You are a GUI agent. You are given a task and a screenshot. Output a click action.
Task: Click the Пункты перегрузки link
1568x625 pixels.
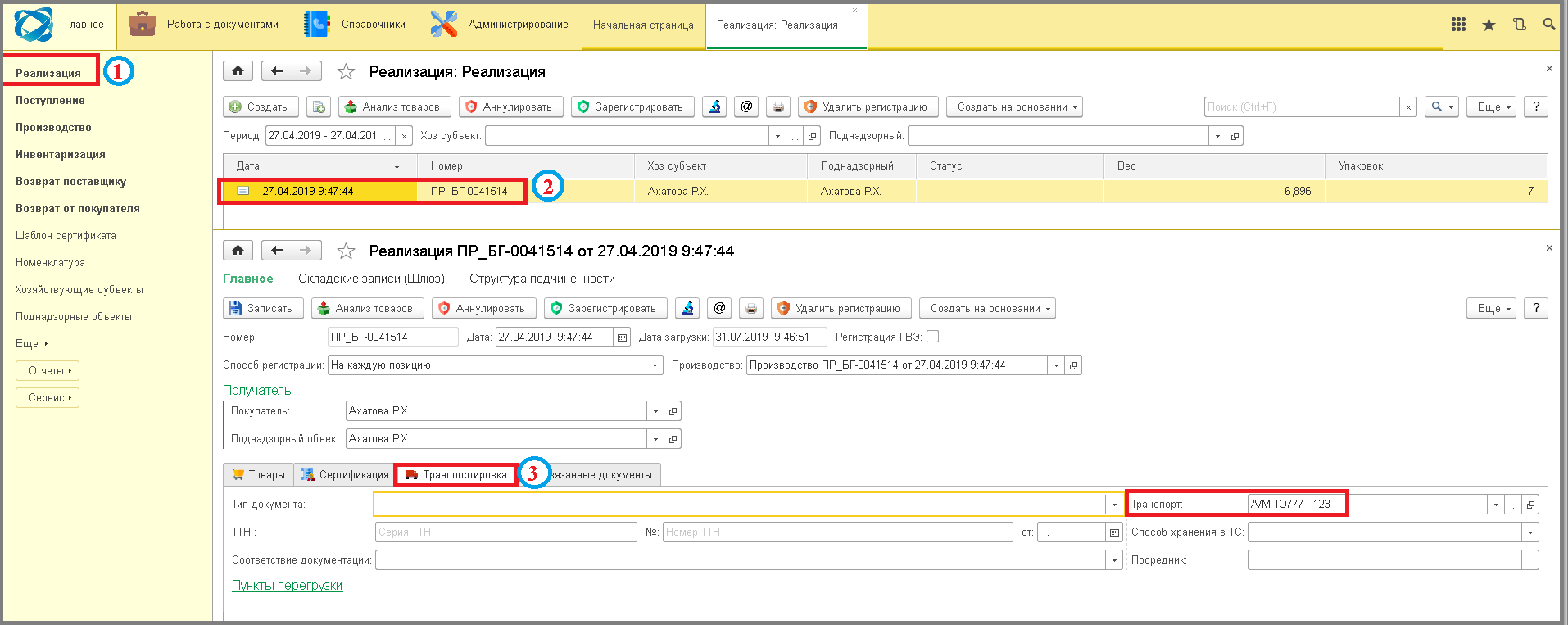tap(287, 586)
